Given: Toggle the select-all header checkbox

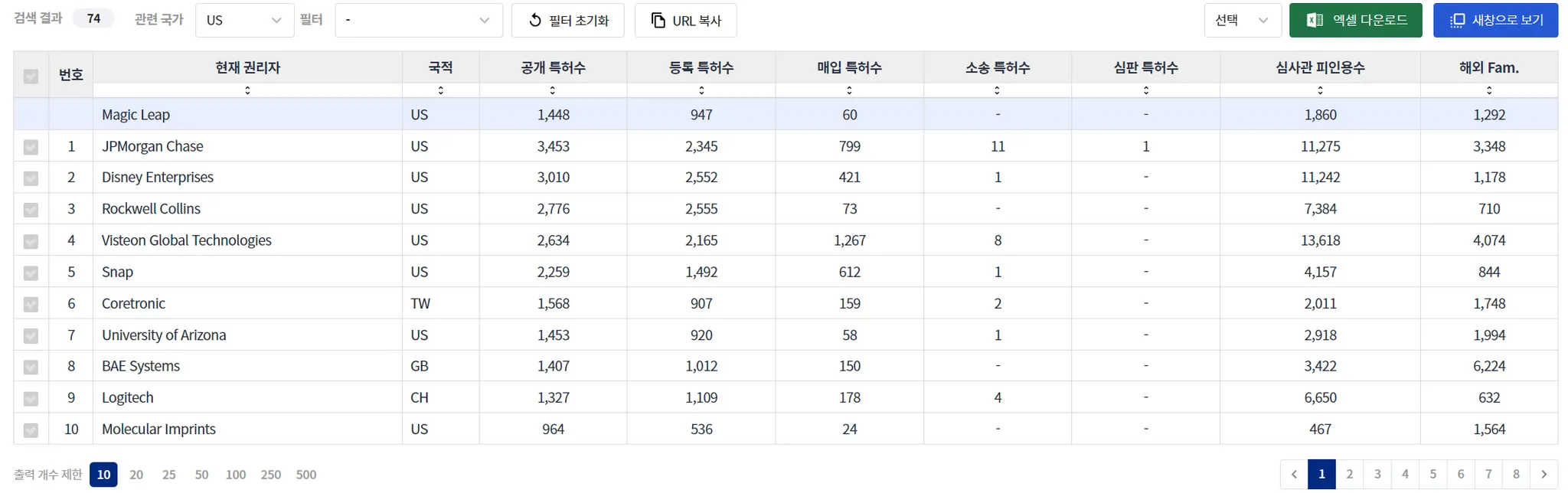Looking at the screenshot, I should [x=31, y=76].
